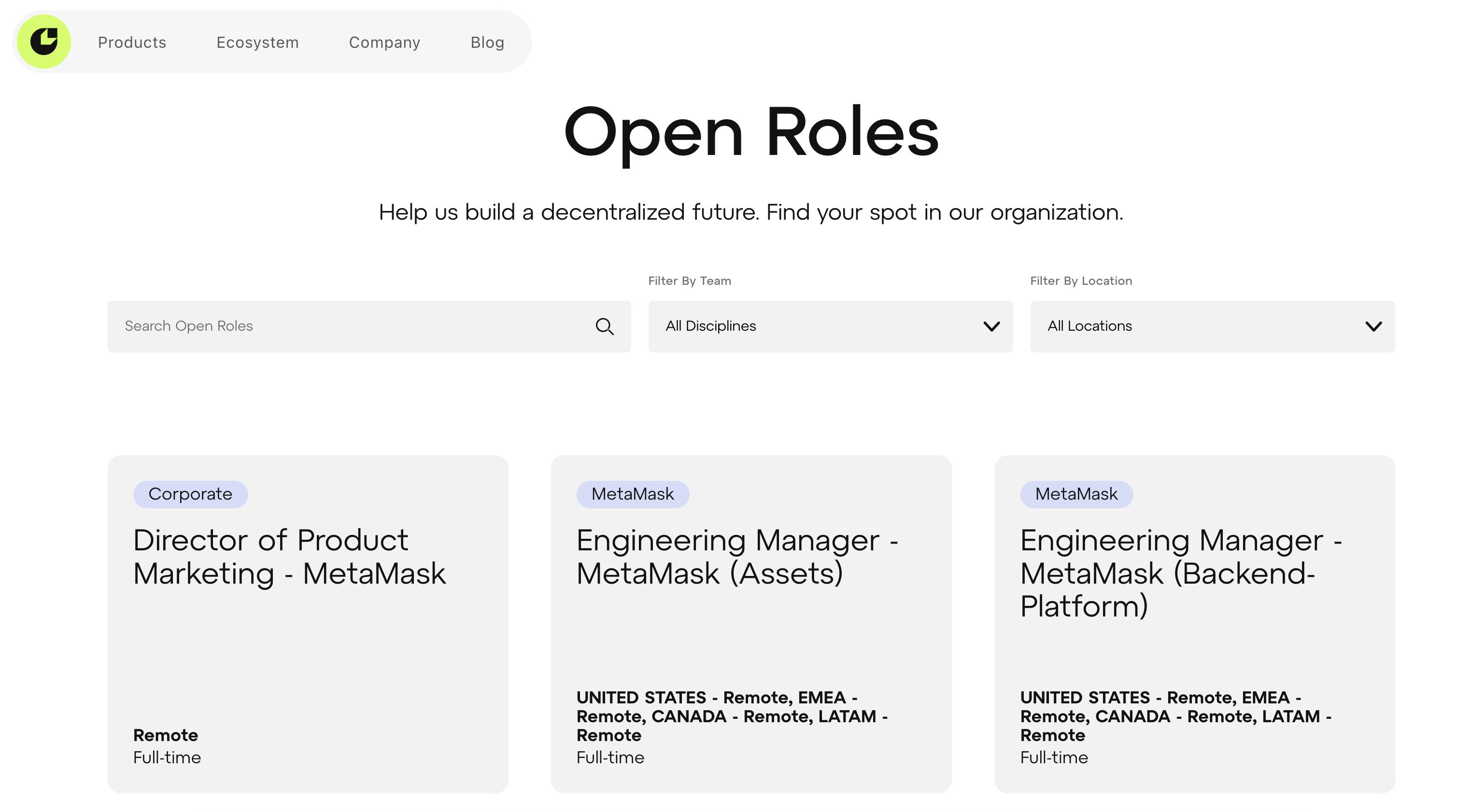Click Full-time label on Assets role card
Screen dimensions: 1471x812
pos(610,757)
